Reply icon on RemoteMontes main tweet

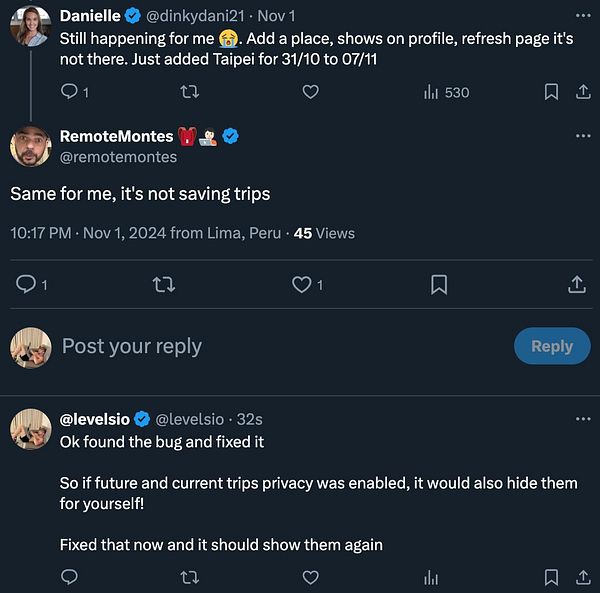pyautogui.click(x=27, y=285)
